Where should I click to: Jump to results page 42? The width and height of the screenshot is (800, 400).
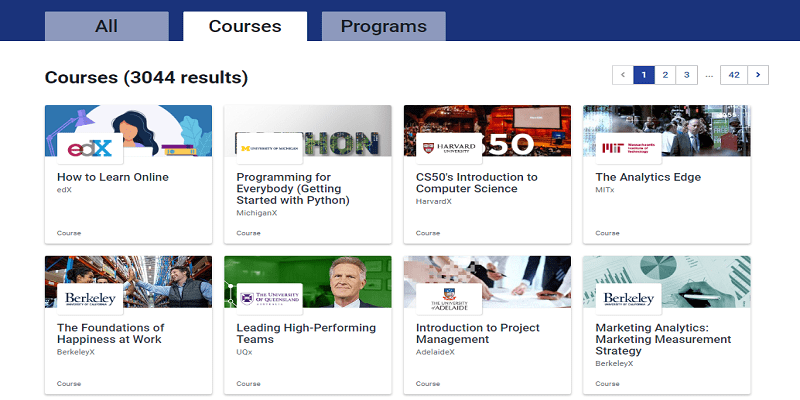point(734,75)
